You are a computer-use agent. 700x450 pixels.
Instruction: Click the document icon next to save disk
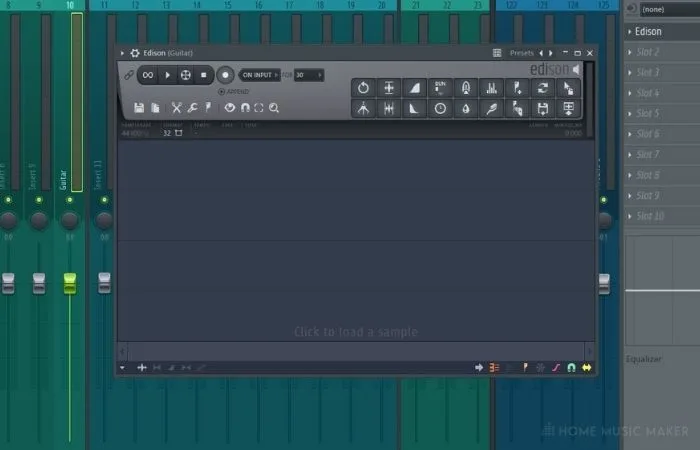tap(155, 108)
